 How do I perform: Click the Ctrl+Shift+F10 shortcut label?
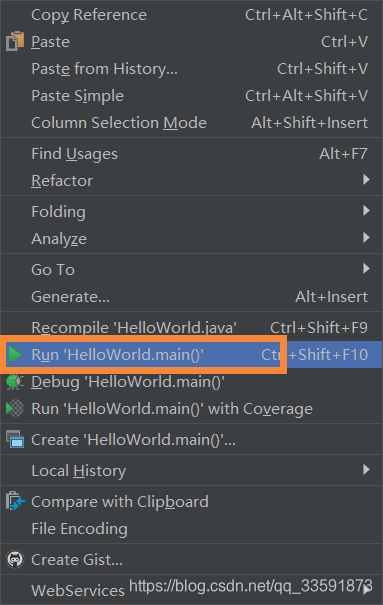[315, 354]
